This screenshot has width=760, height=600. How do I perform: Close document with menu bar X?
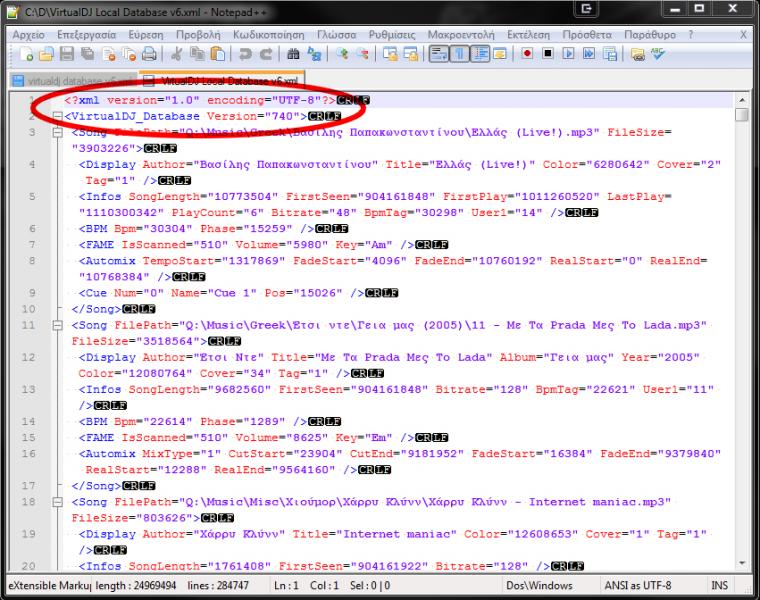point(743,35)
